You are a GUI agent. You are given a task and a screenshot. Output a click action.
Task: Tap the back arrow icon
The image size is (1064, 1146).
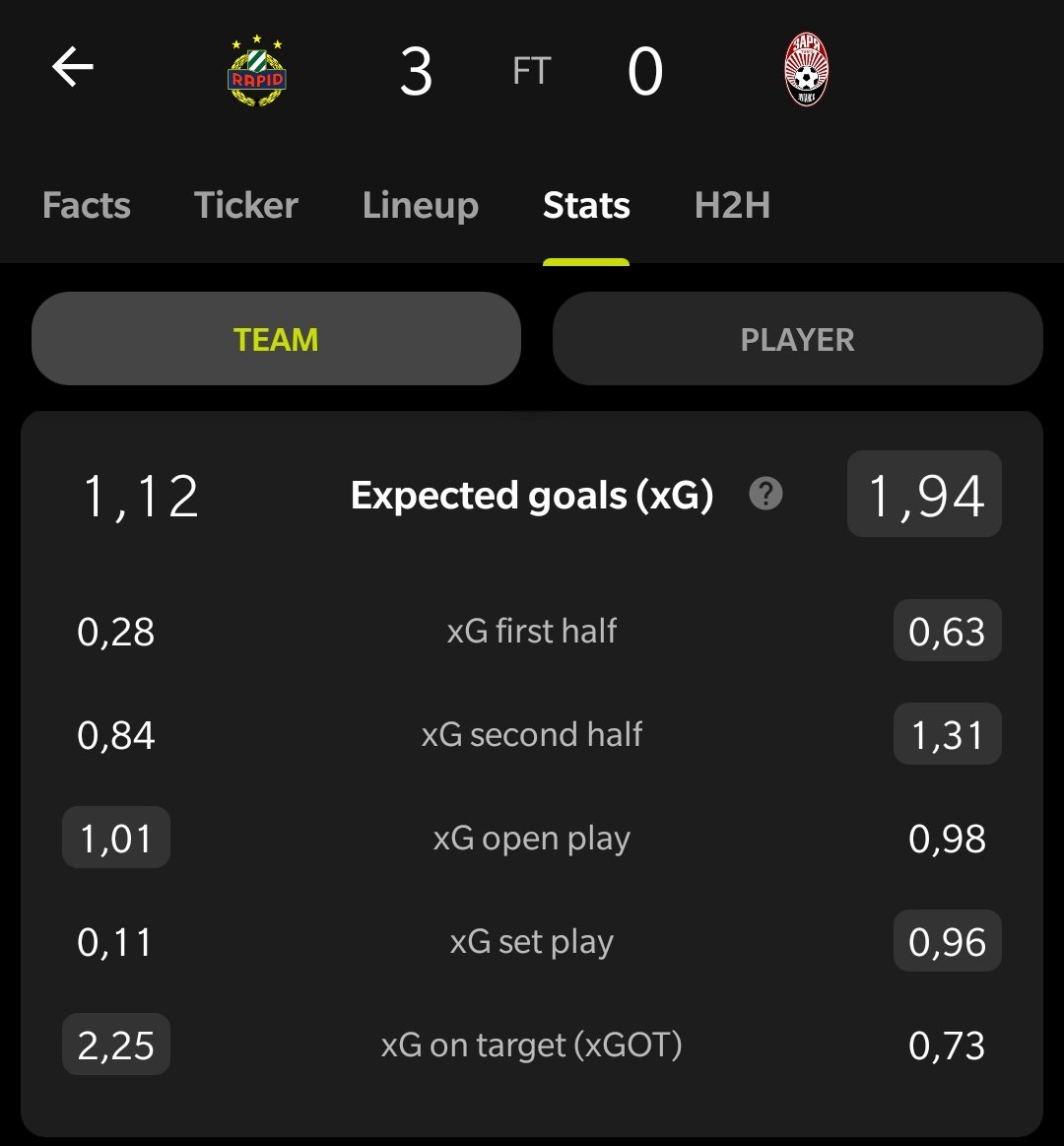coord(72,67)
